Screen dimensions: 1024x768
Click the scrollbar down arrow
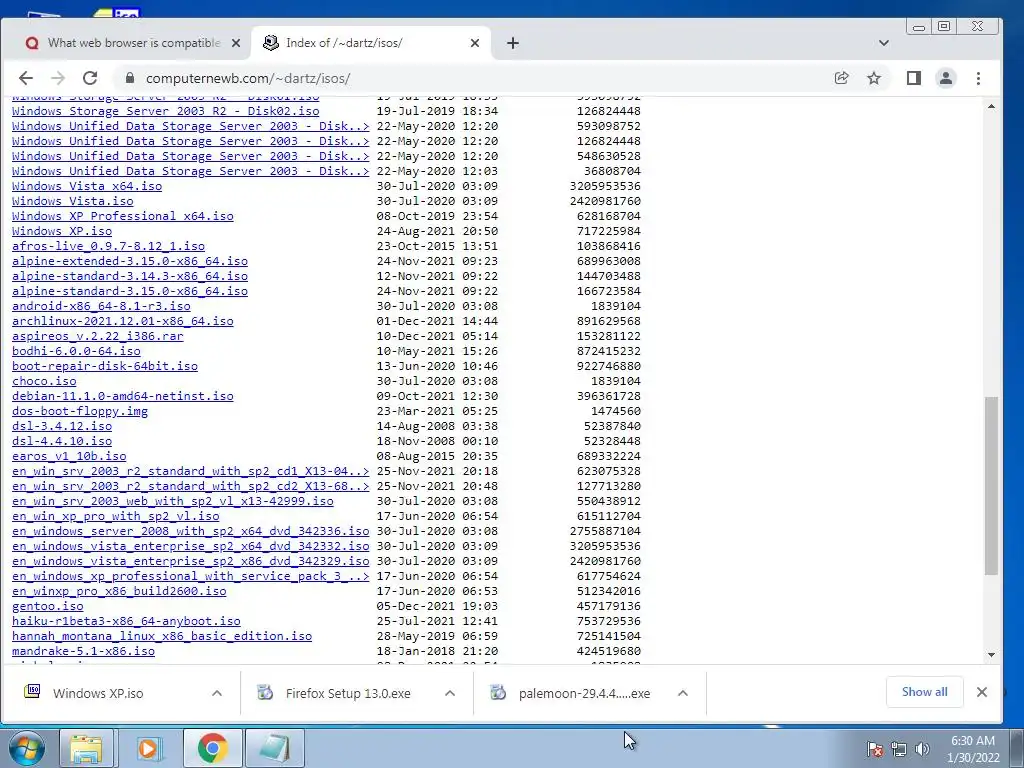pyautogui.click(x=991, y=655)
